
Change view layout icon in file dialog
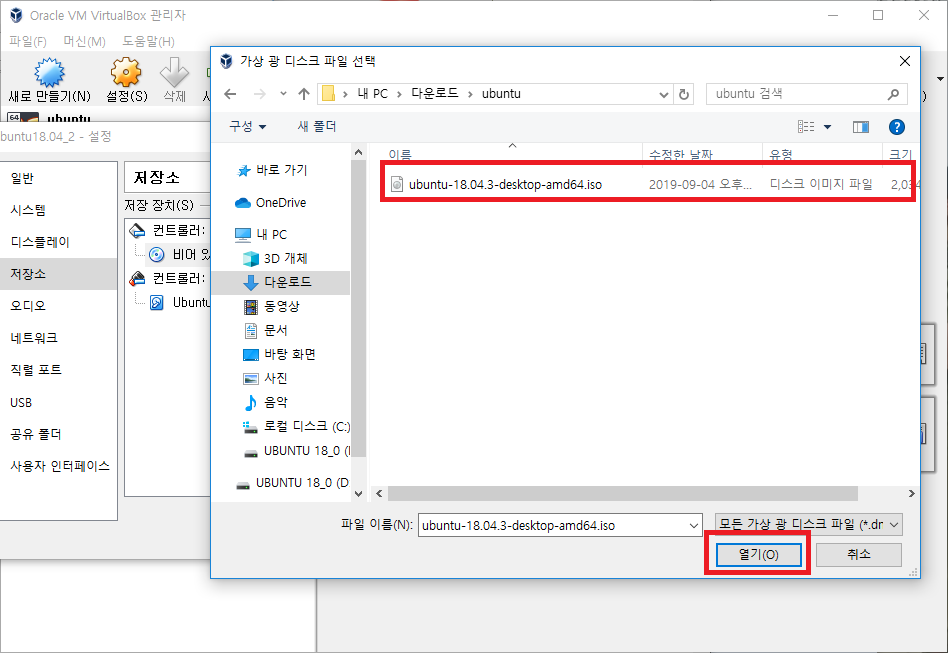(806, 127)
